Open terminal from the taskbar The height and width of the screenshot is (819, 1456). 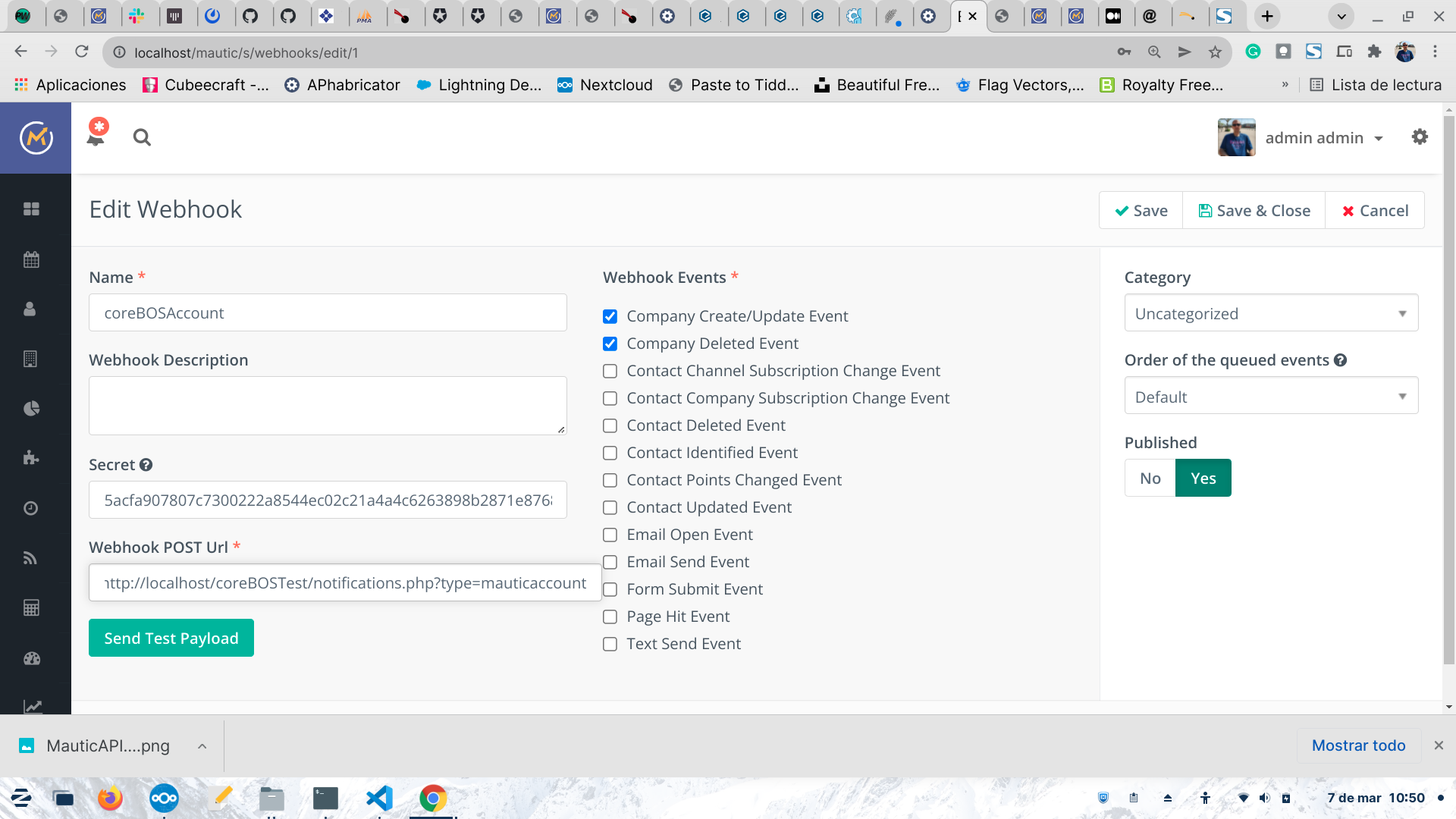325,798
